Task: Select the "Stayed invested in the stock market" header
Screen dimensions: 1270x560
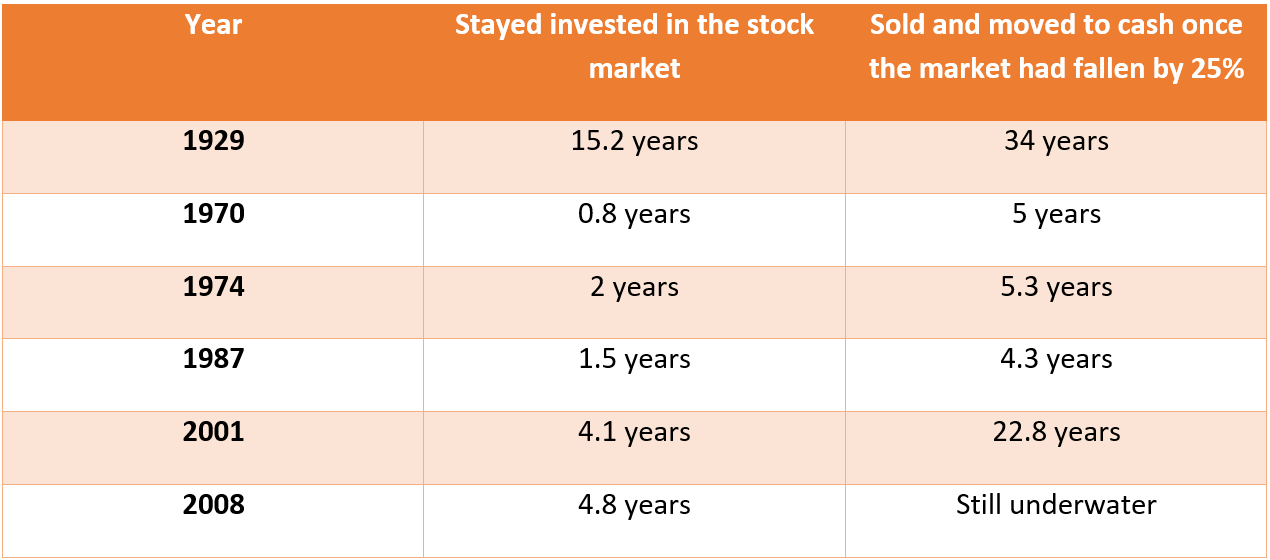Action: tap(634, 46)
